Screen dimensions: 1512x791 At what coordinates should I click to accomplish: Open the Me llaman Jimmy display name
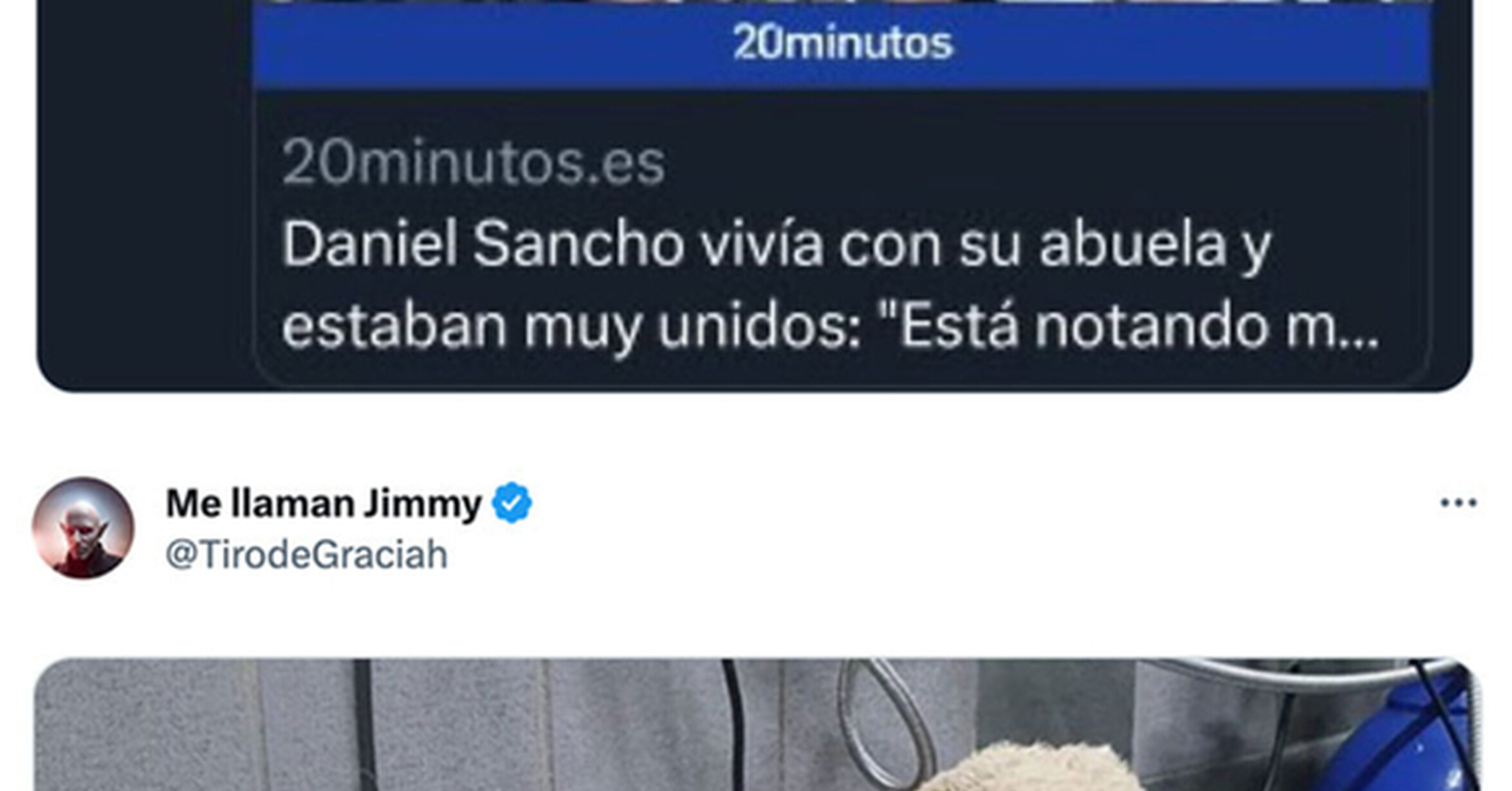(324, 503)
